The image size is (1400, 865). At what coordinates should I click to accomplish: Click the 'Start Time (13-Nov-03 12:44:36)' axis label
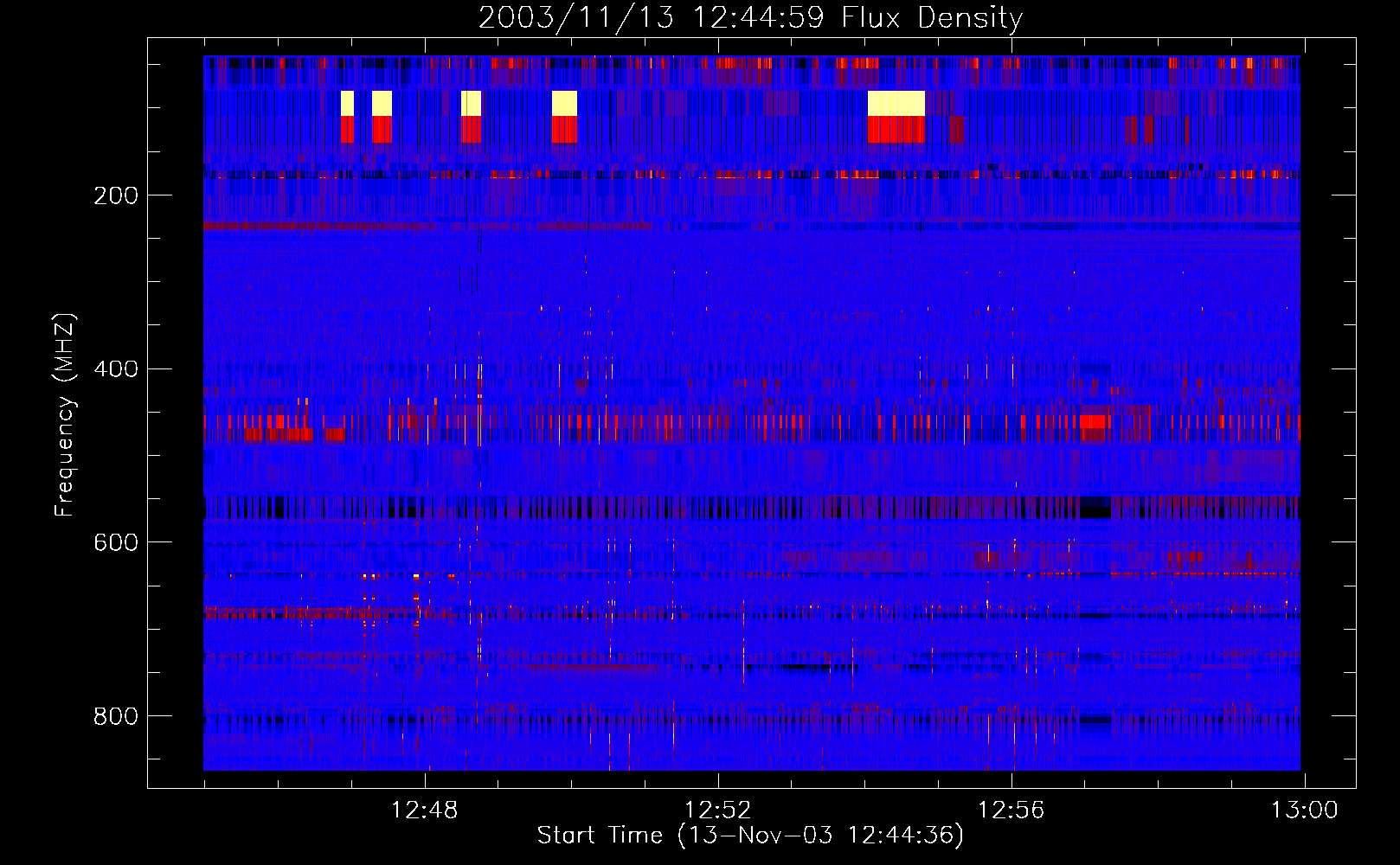pos(750,836)
